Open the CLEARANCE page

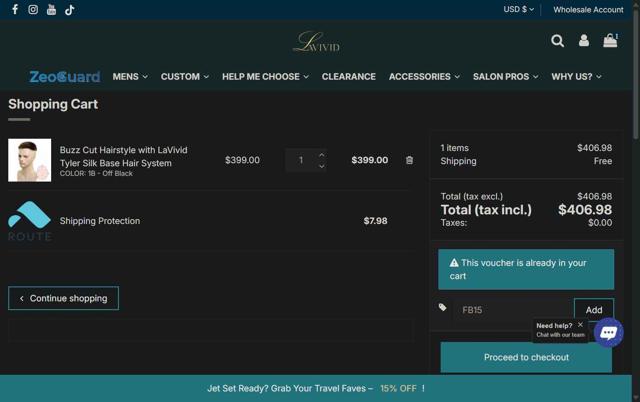coord(349,77)
